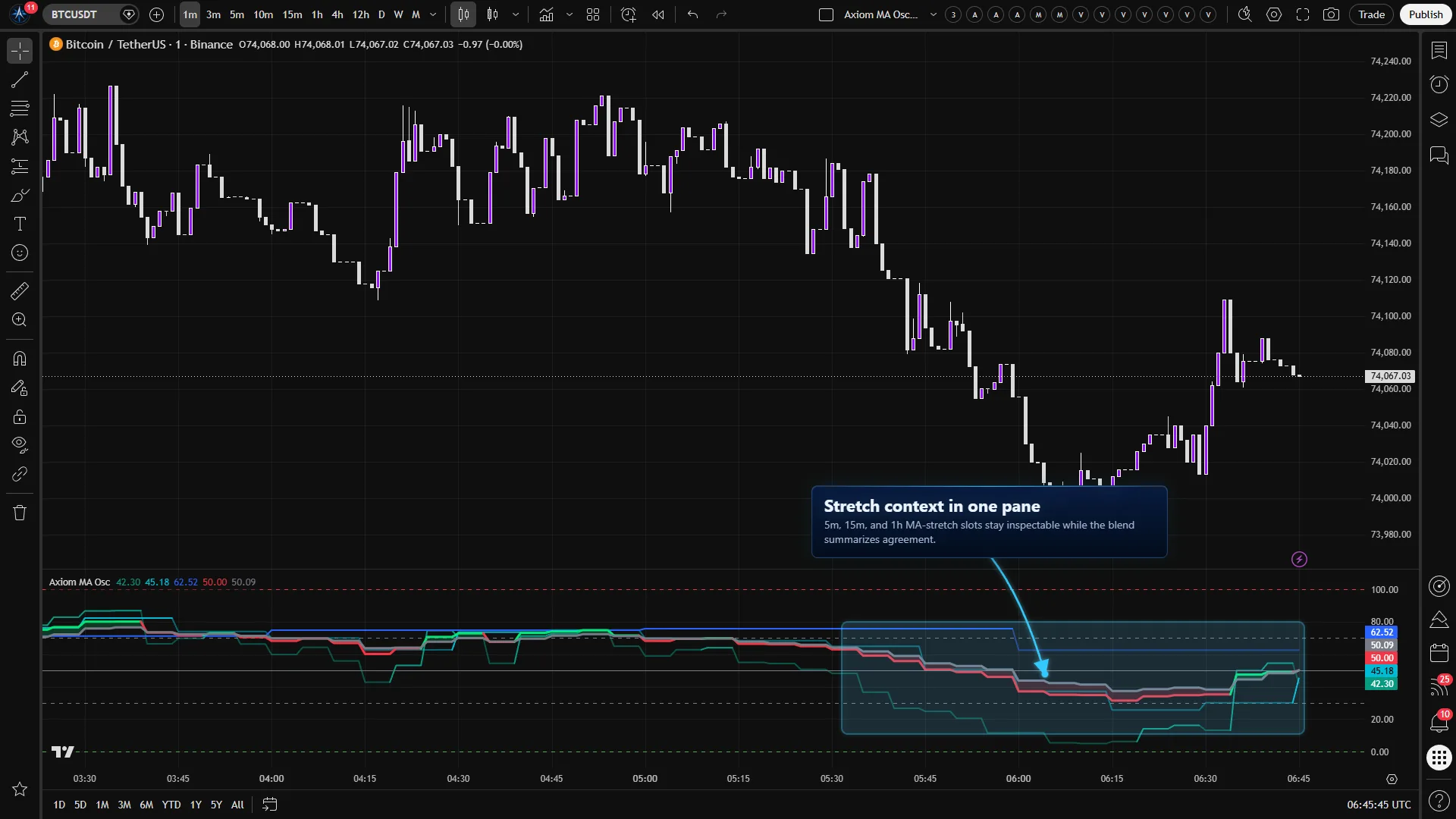Switch to the 15m interval
The width and height of the screenshot is (1456, 819).
(292, 14)
